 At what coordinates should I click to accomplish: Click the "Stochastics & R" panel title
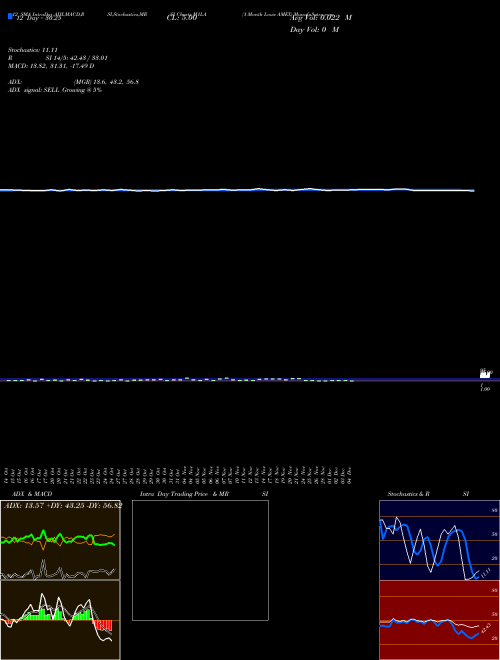point(409,494)
